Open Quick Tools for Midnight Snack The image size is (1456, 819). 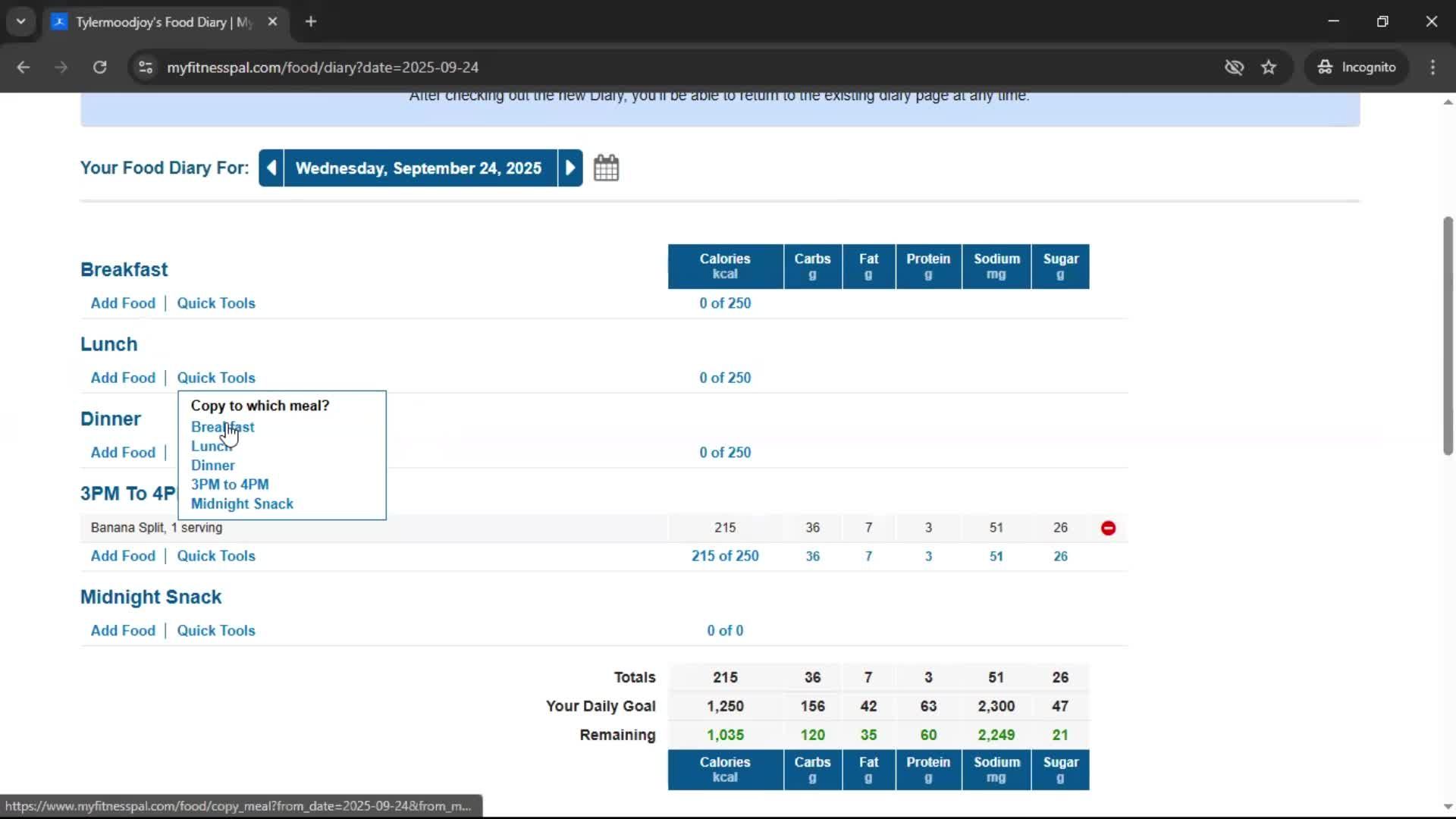[x=216, y=630]
